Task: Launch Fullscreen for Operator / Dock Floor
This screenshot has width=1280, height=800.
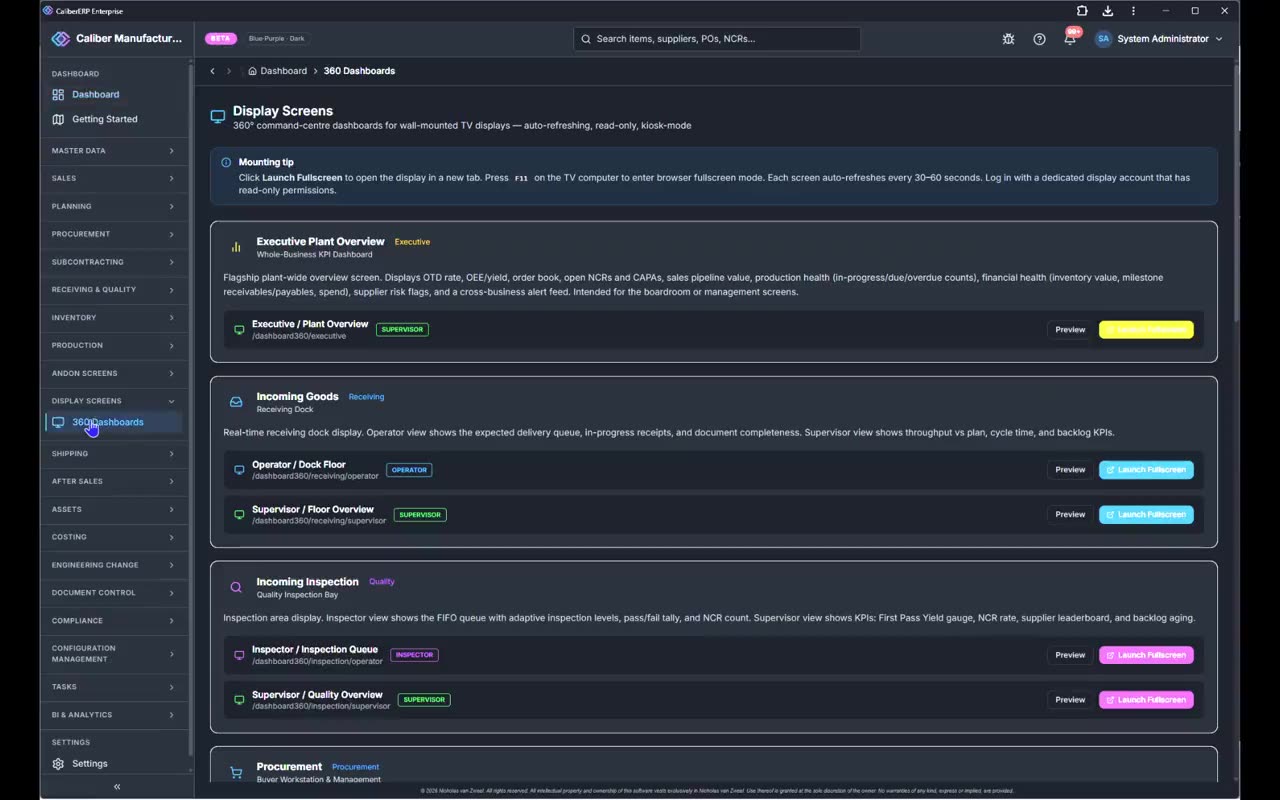Action: click(1146, 470)
